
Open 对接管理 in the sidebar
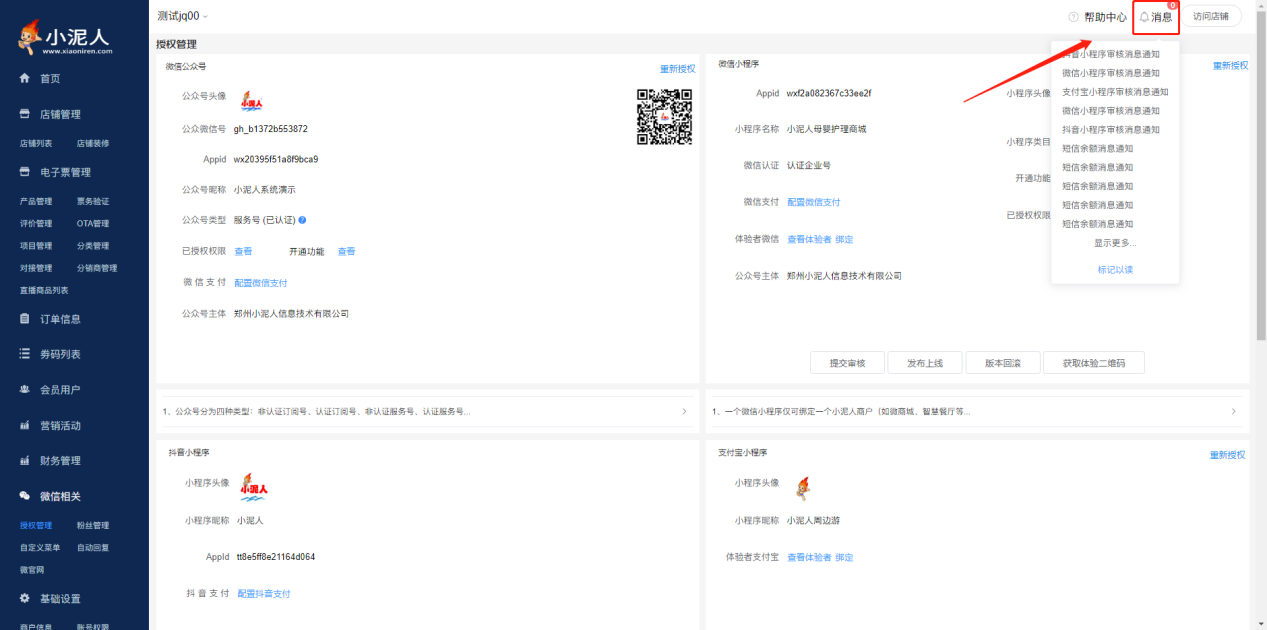[37, 268]
